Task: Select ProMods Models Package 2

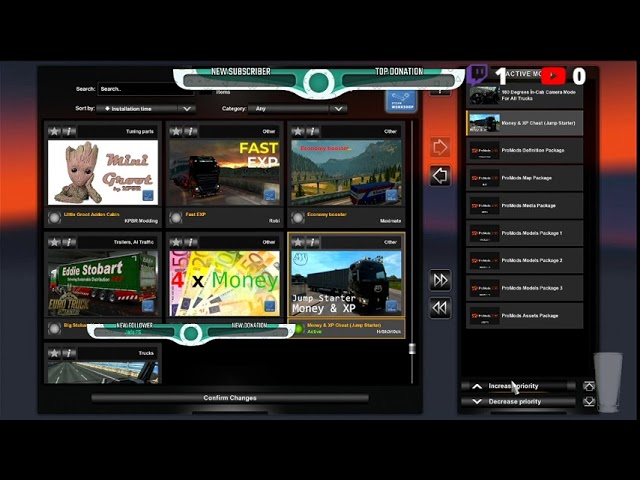Action: [x=524, y=260]
